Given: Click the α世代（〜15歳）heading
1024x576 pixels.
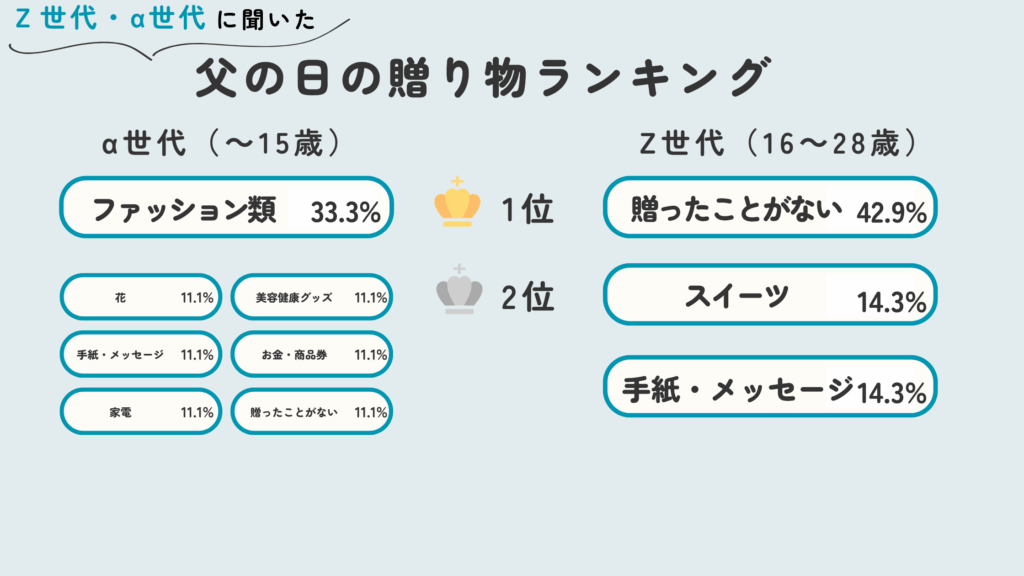Looking at the screenshot, I should (x=221, y=143).
